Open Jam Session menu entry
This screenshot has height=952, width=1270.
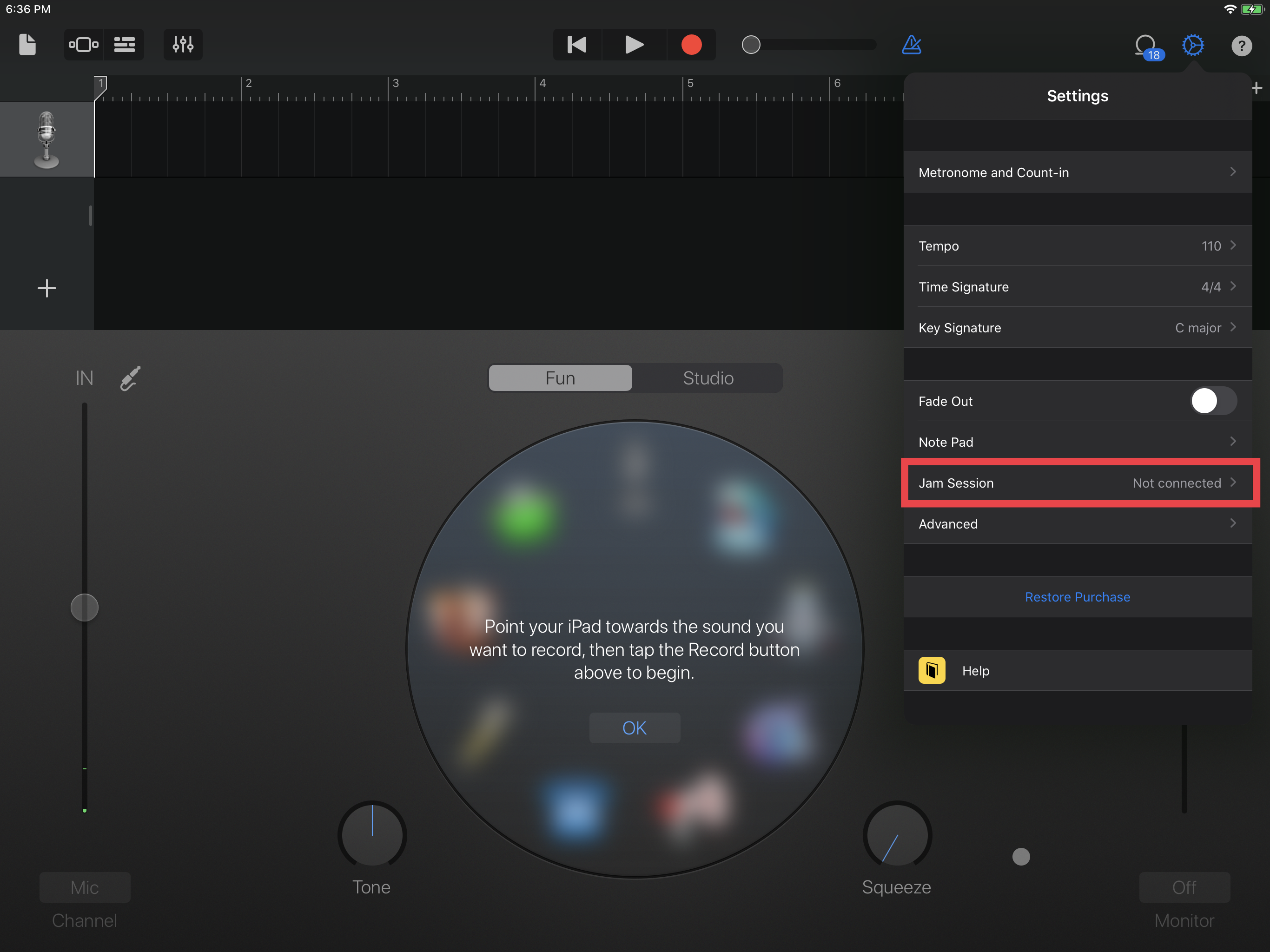[1077, 483]
